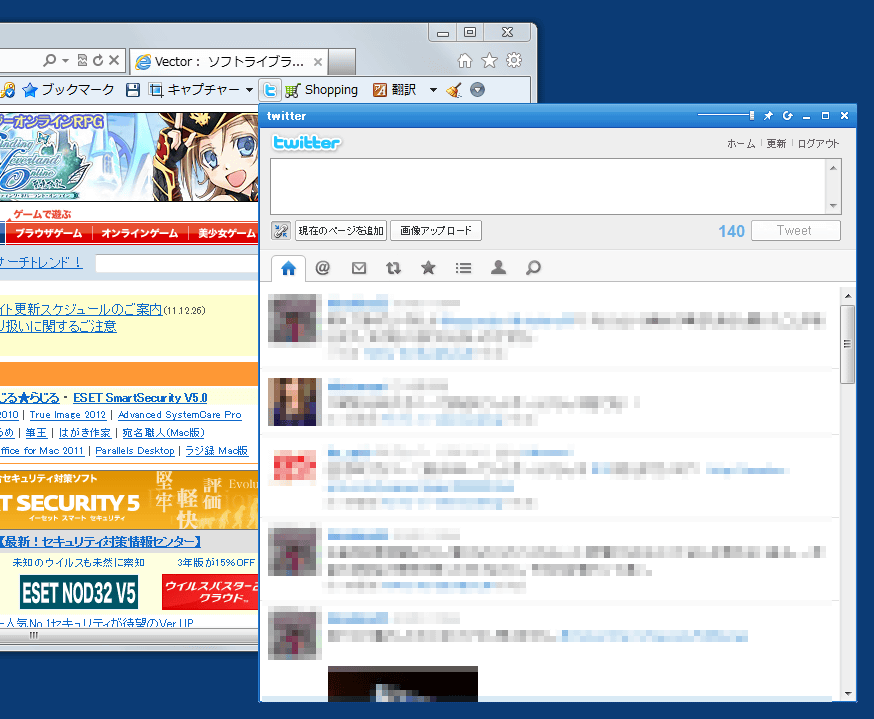Image resolution: width=874 pixels, height=719 pixels.
Task: Click the True Image 2012 link
Action: [67, 415]
